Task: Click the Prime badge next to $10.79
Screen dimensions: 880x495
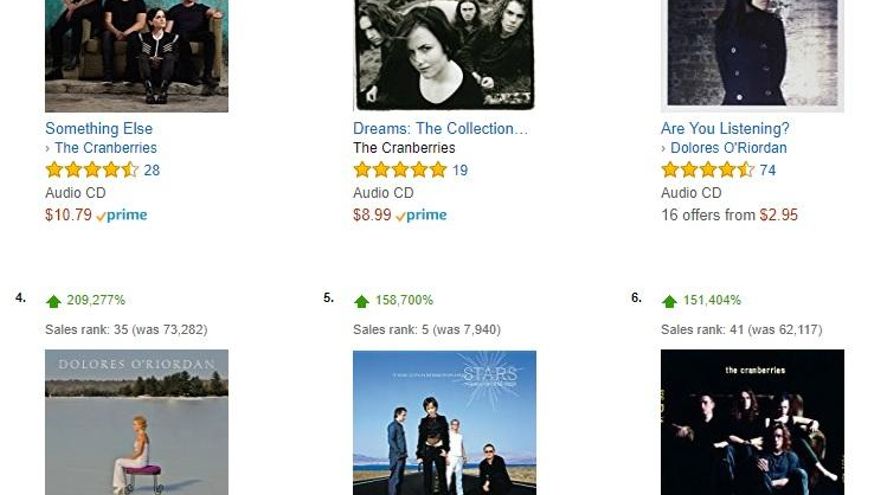Action: (x=122, y=215)
